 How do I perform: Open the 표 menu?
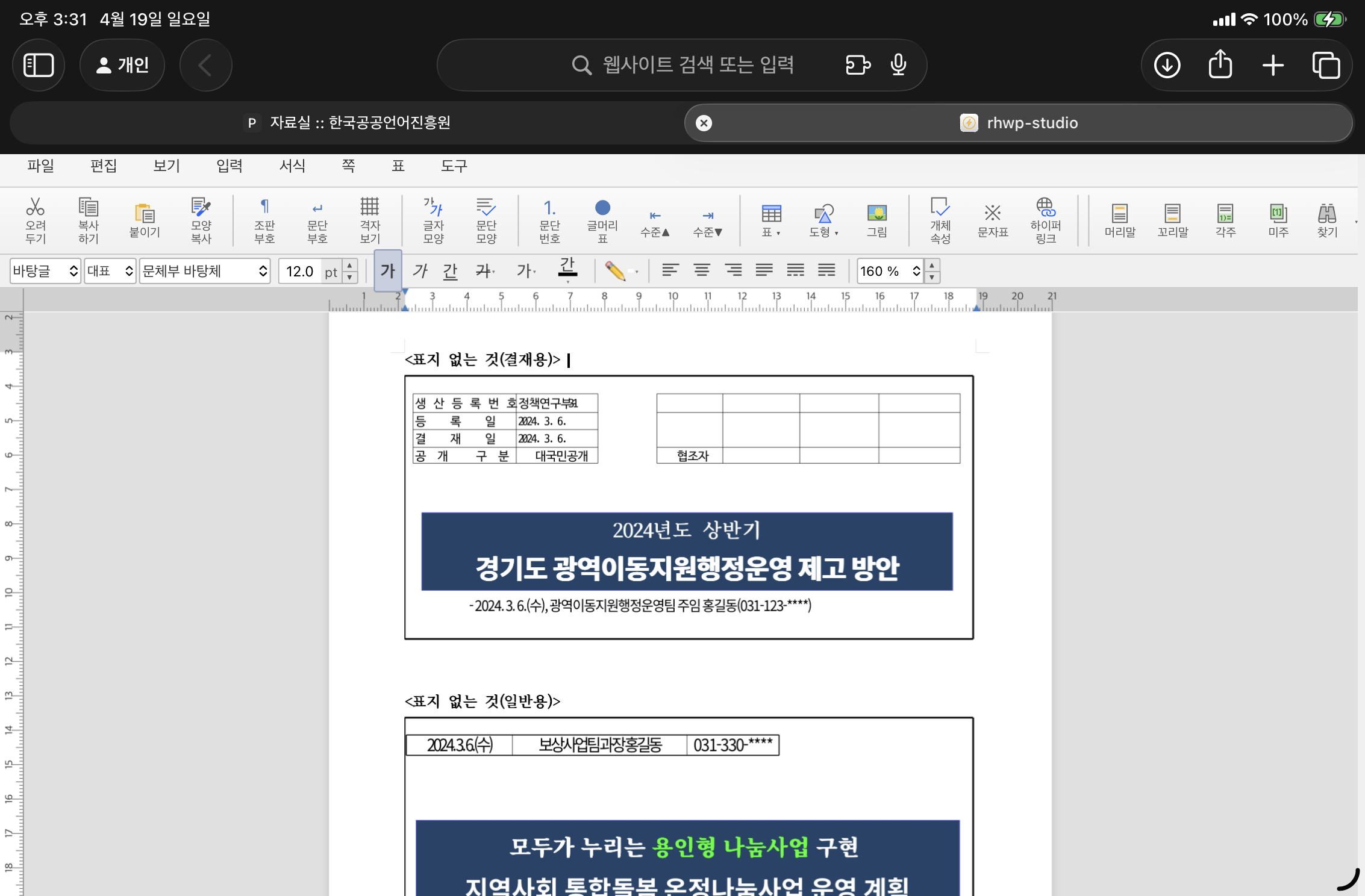tap(398, 166)
